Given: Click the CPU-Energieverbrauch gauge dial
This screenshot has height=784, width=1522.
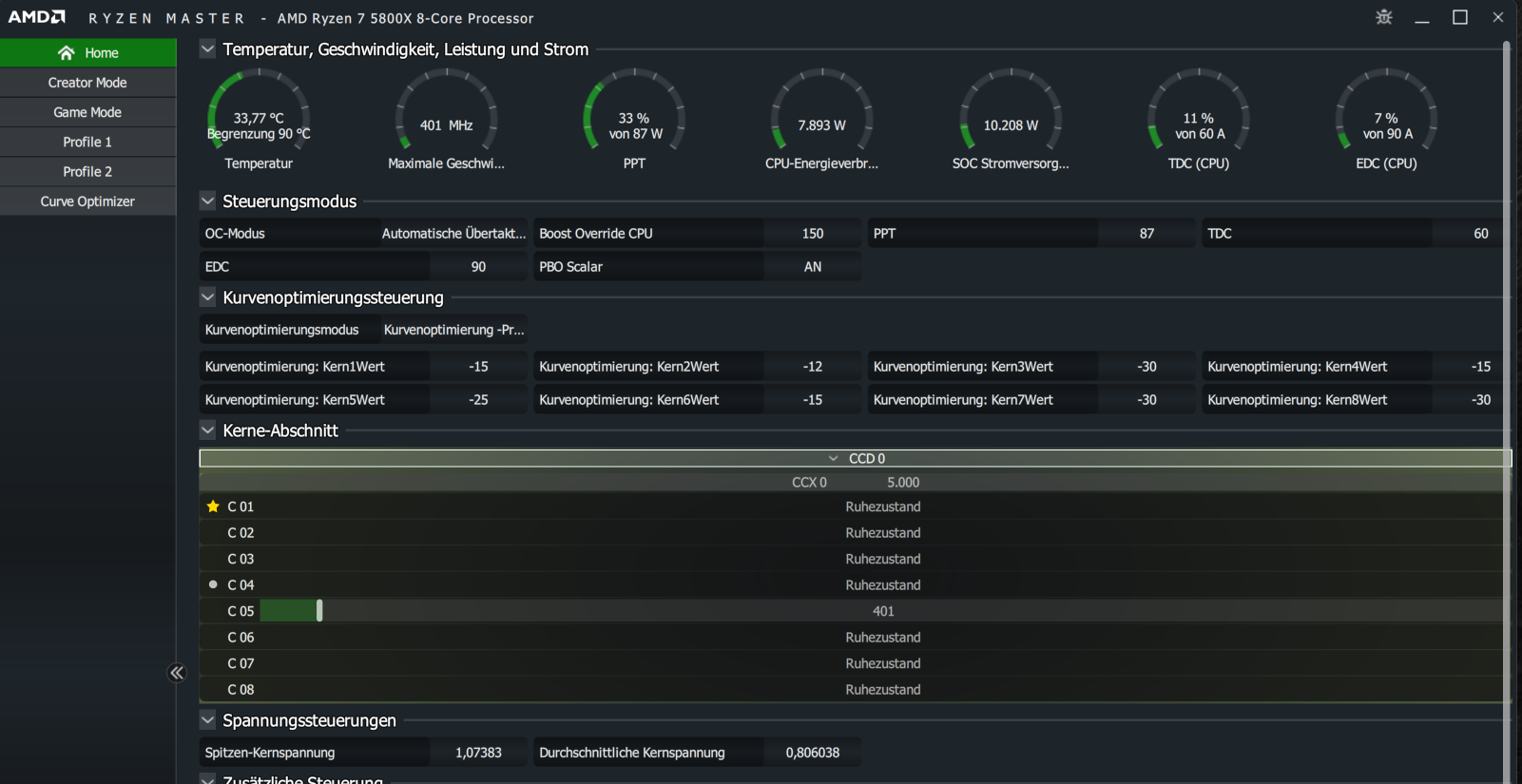Looking at the screenshot, I should point(821,110).
